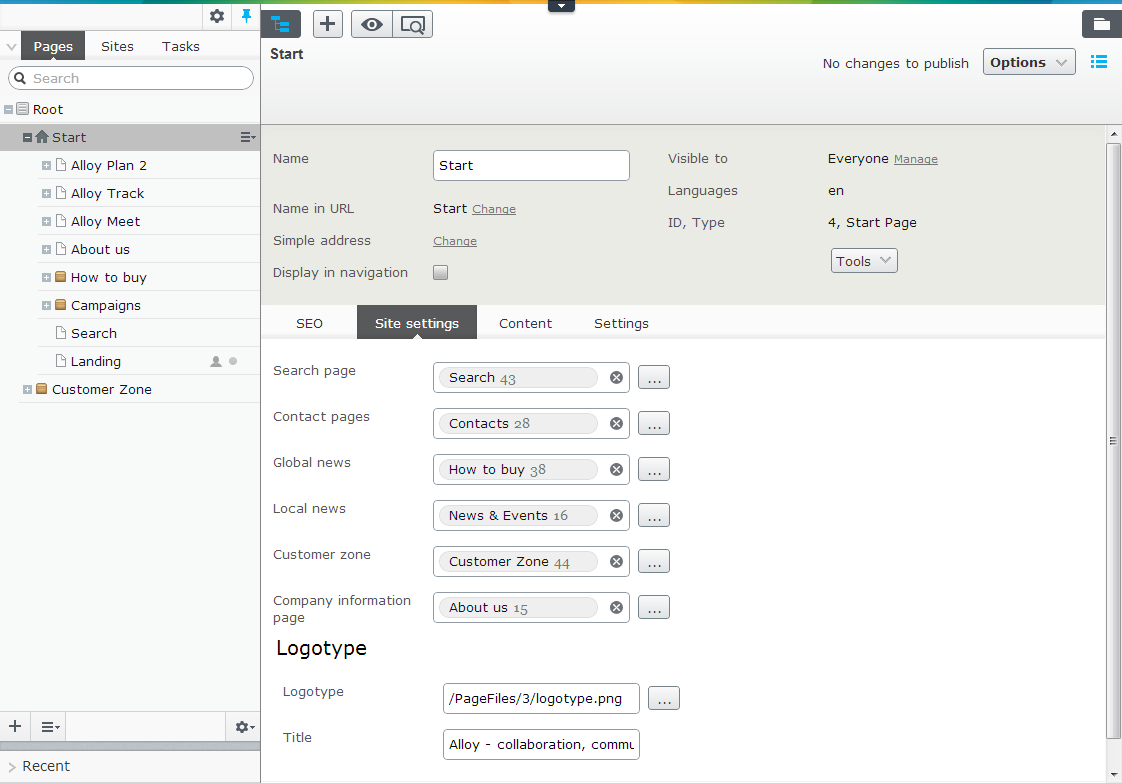Switch to the Tasks tab
This screenshot has height=783, width=1122.
(x=180, y=46)
